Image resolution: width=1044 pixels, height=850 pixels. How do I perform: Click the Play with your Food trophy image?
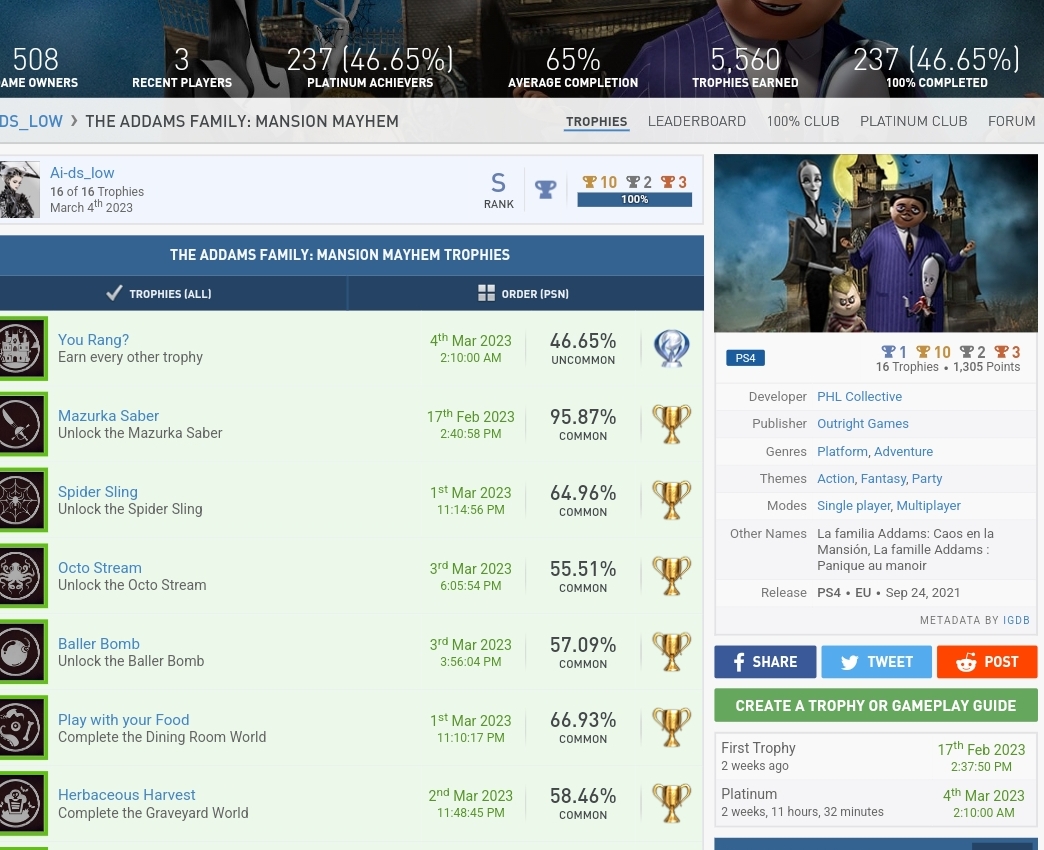click(x=23, y=728)
